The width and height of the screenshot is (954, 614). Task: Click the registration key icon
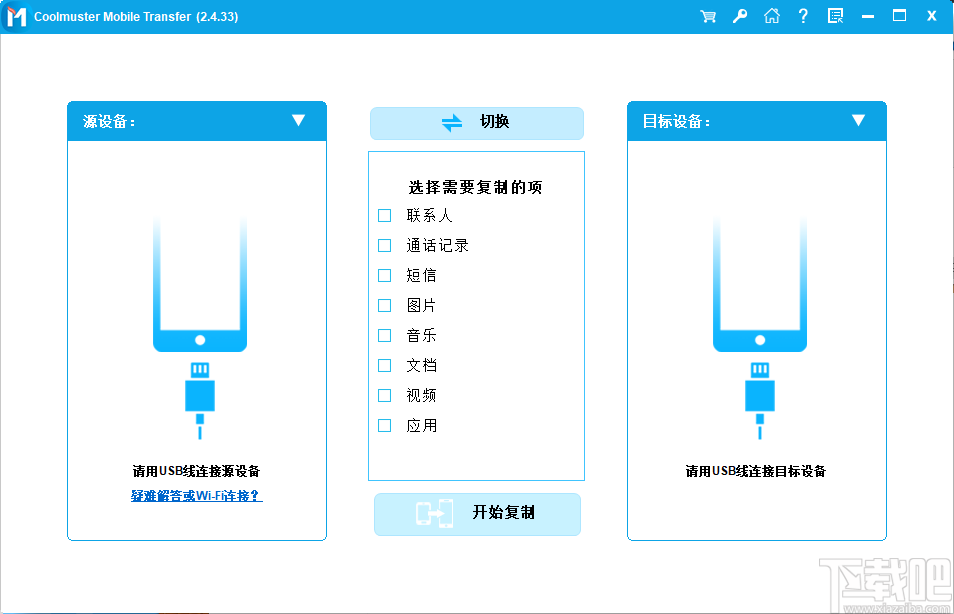pos(739,16)
